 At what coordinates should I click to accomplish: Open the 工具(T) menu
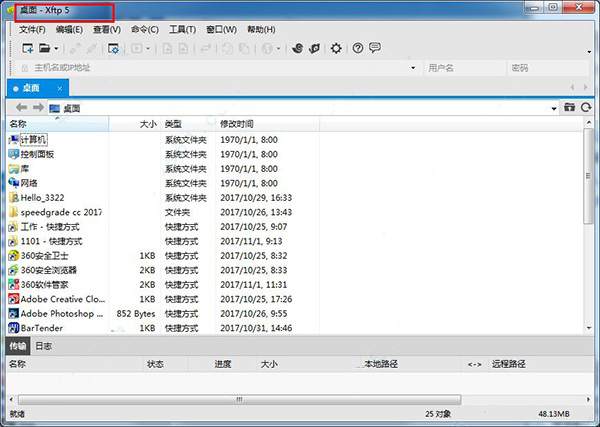[183, 29]
